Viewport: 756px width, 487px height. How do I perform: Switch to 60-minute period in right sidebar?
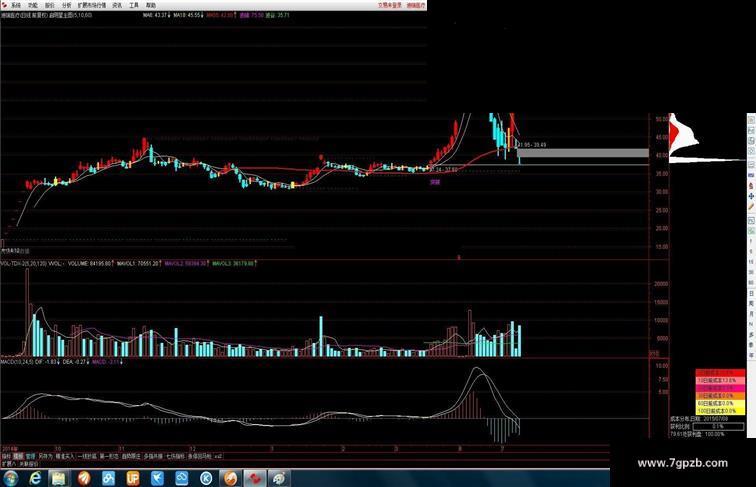(751, 283)
